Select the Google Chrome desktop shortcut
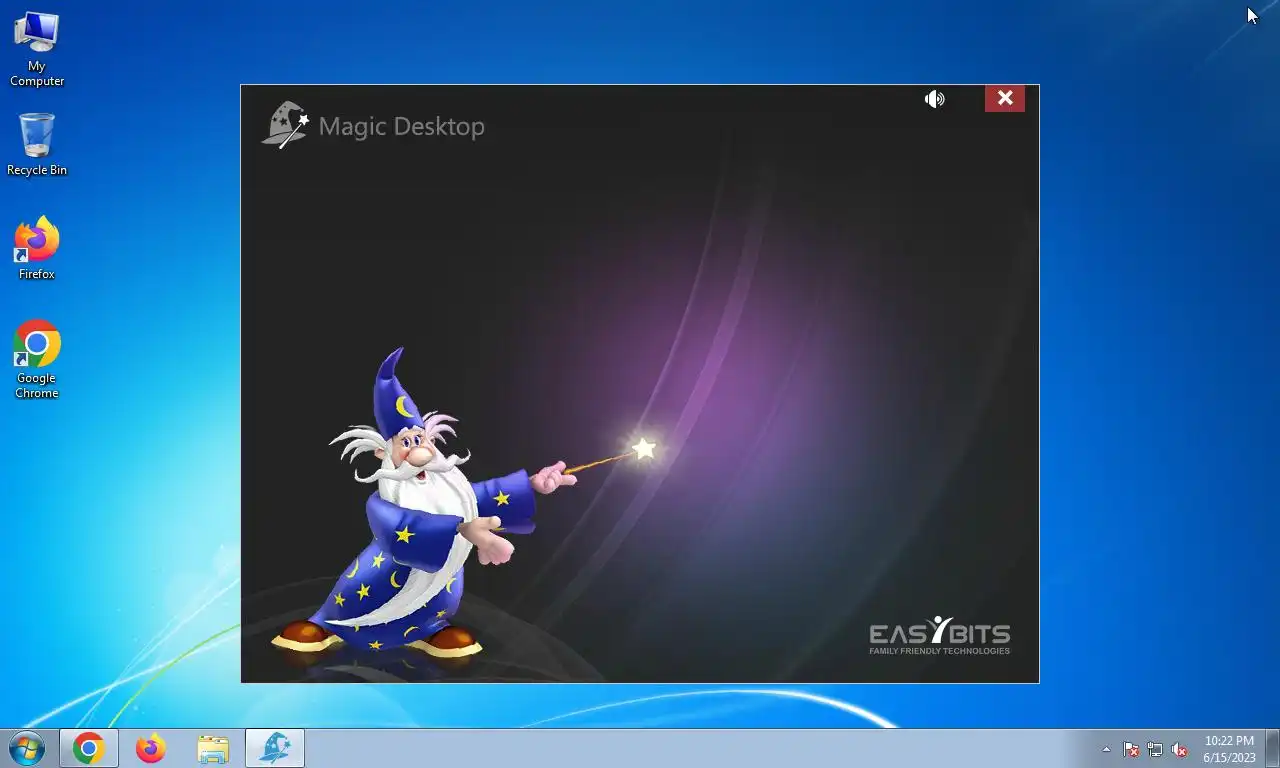 [x=37, y=359]
